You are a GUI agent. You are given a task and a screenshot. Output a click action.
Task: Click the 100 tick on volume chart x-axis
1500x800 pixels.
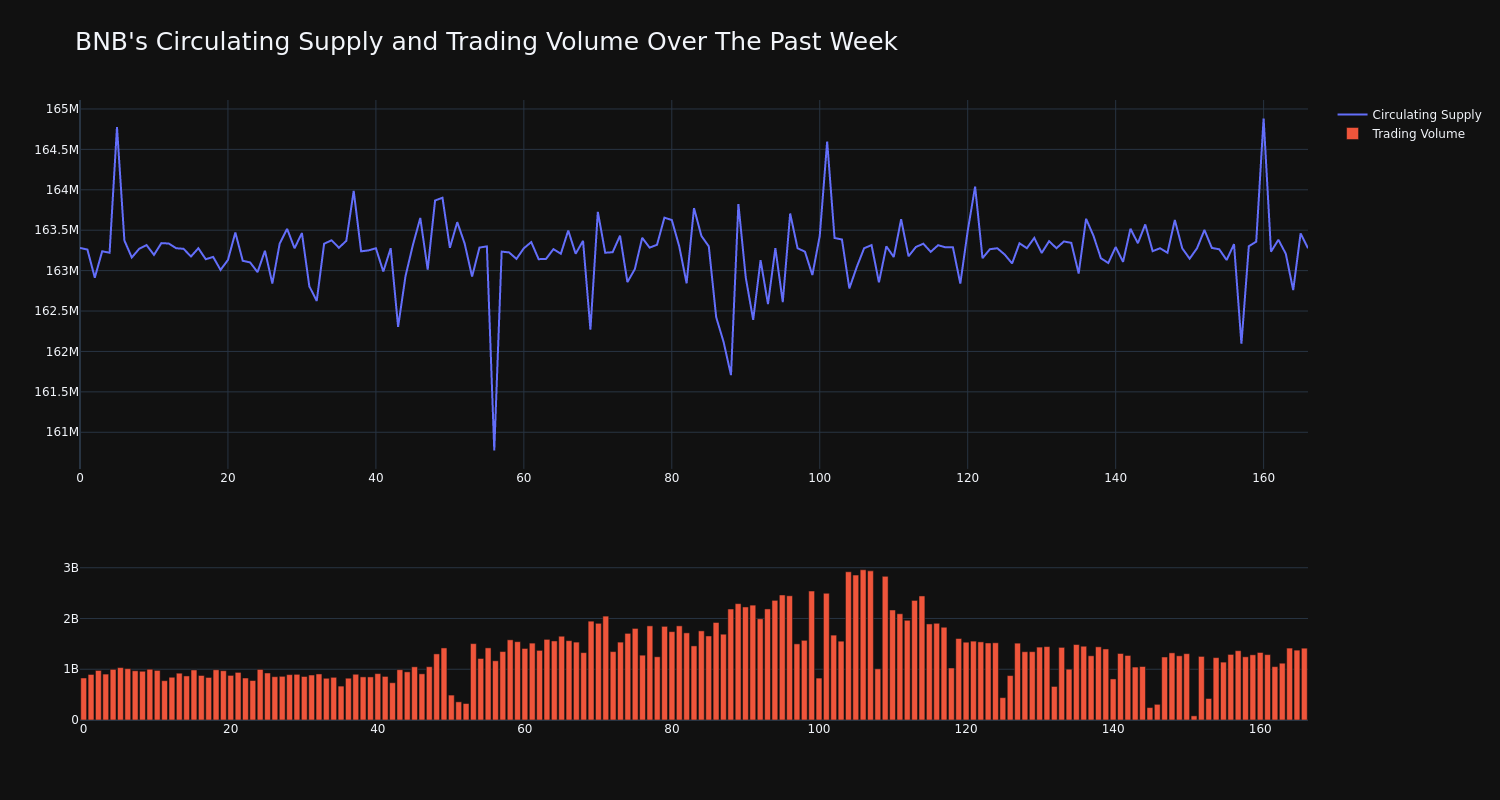(x=819, y=729)
